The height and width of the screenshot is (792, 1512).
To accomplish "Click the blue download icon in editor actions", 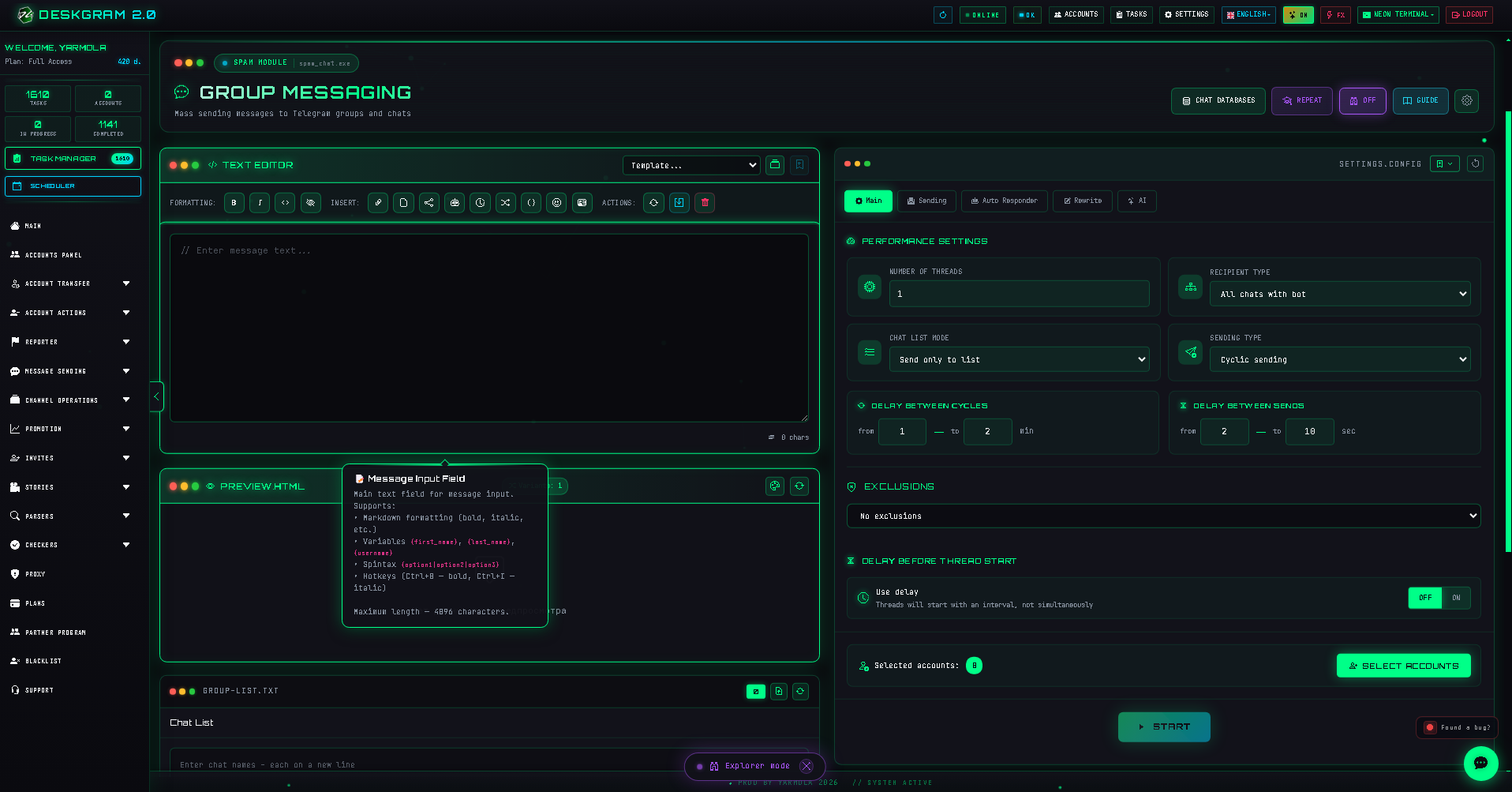I will point(679,203).
